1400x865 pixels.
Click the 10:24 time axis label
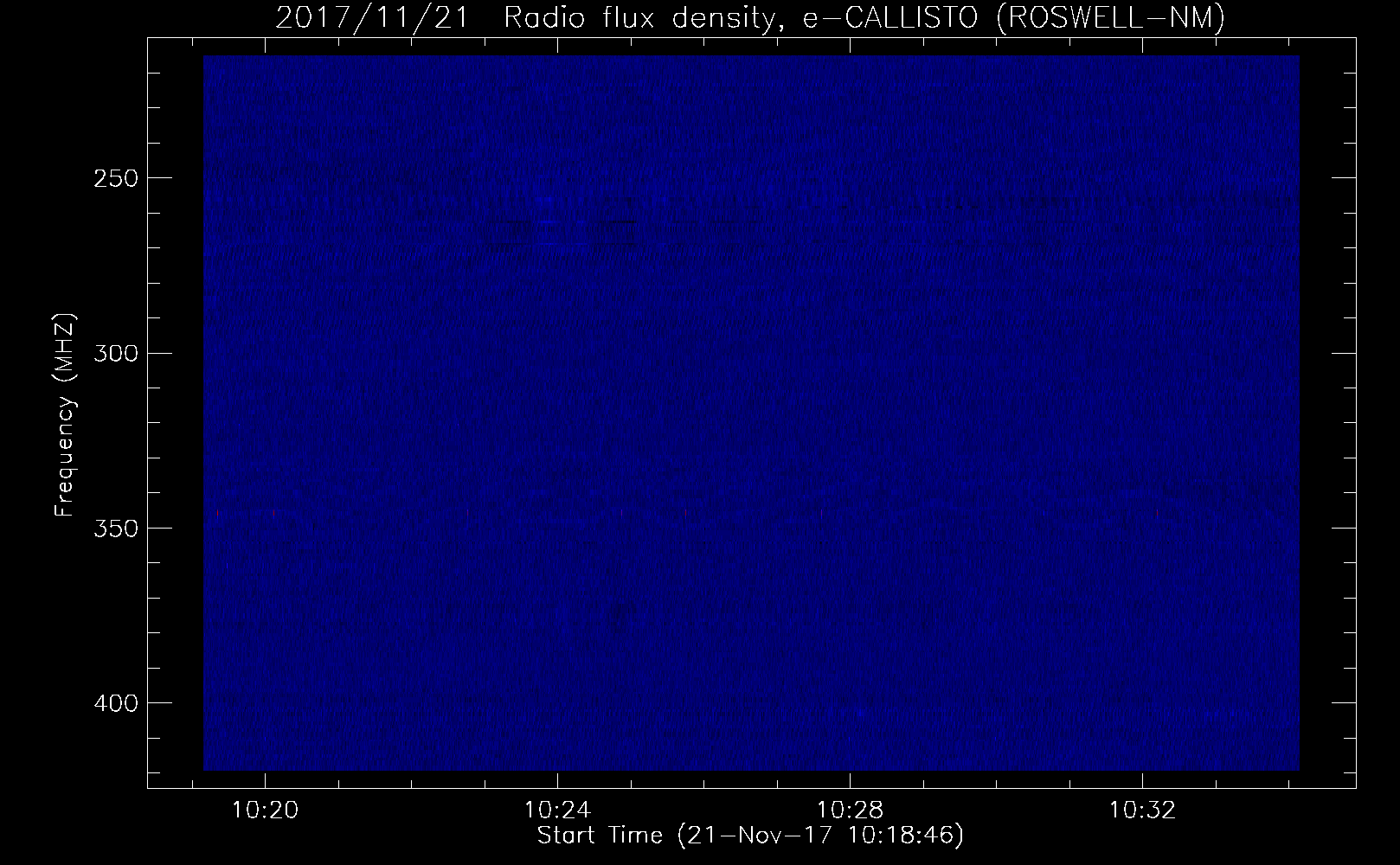[559, 811]
